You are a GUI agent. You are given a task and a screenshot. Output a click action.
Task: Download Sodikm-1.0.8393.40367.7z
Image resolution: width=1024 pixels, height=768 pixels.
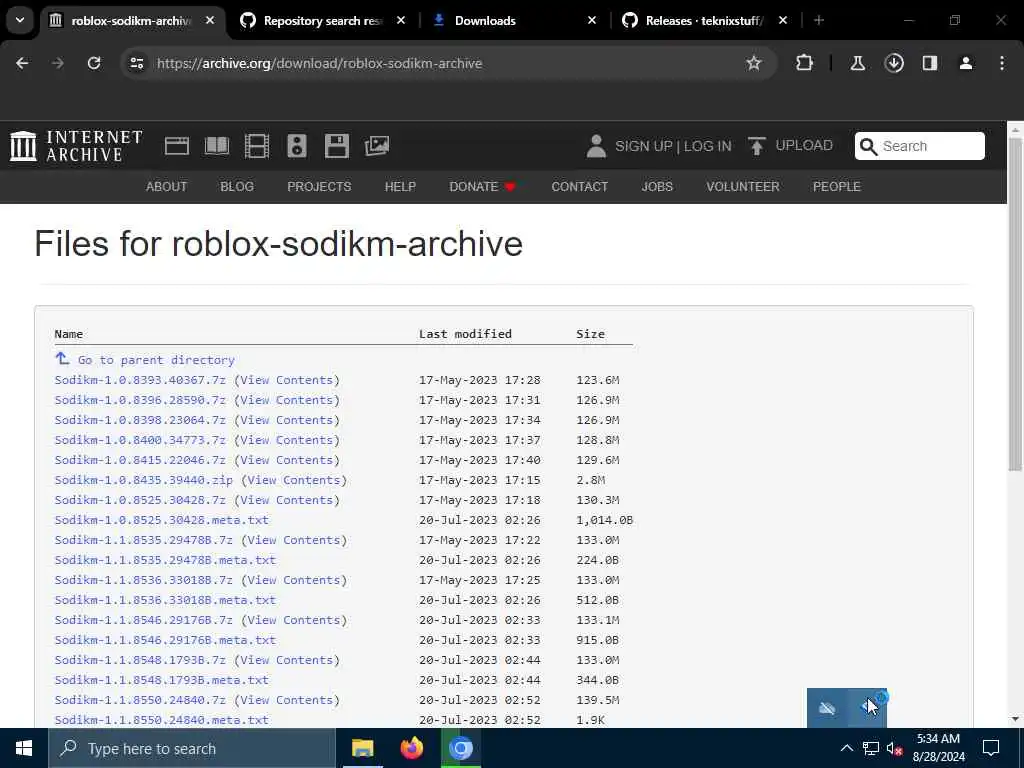click(140, 380)
